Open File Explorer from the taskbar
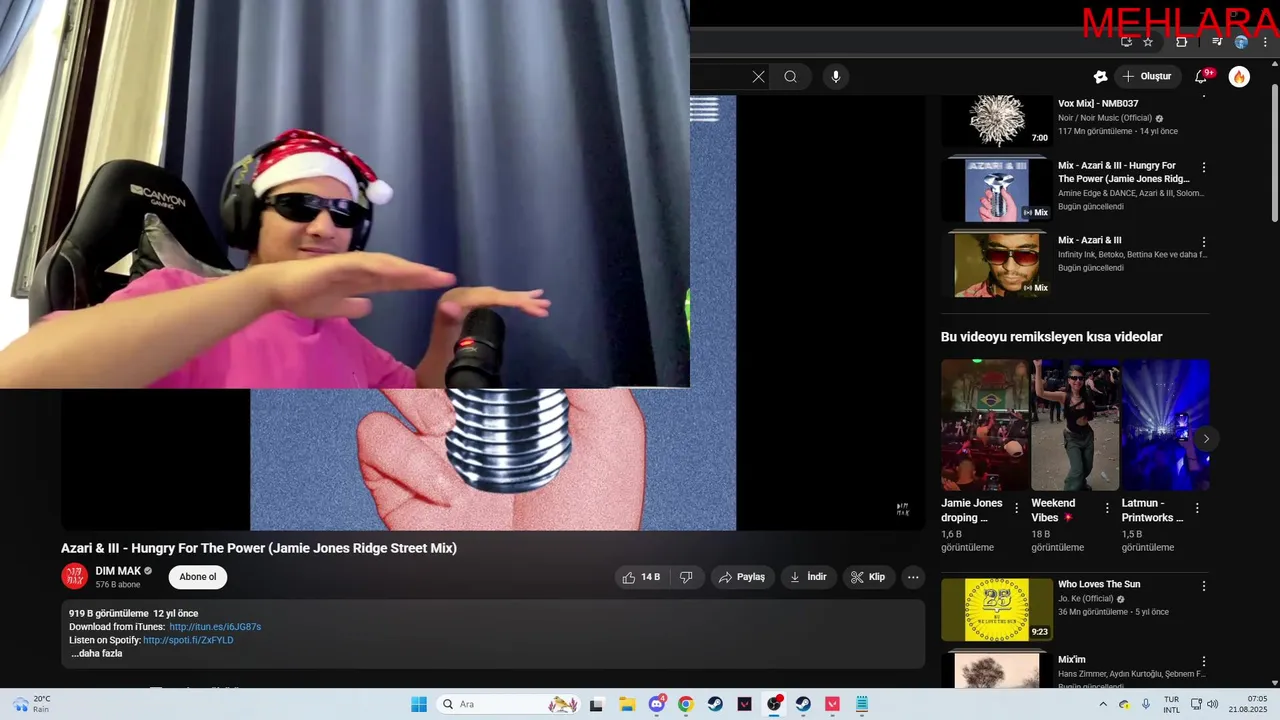This screenshot has height=720, width=1280. pos(627,704)
